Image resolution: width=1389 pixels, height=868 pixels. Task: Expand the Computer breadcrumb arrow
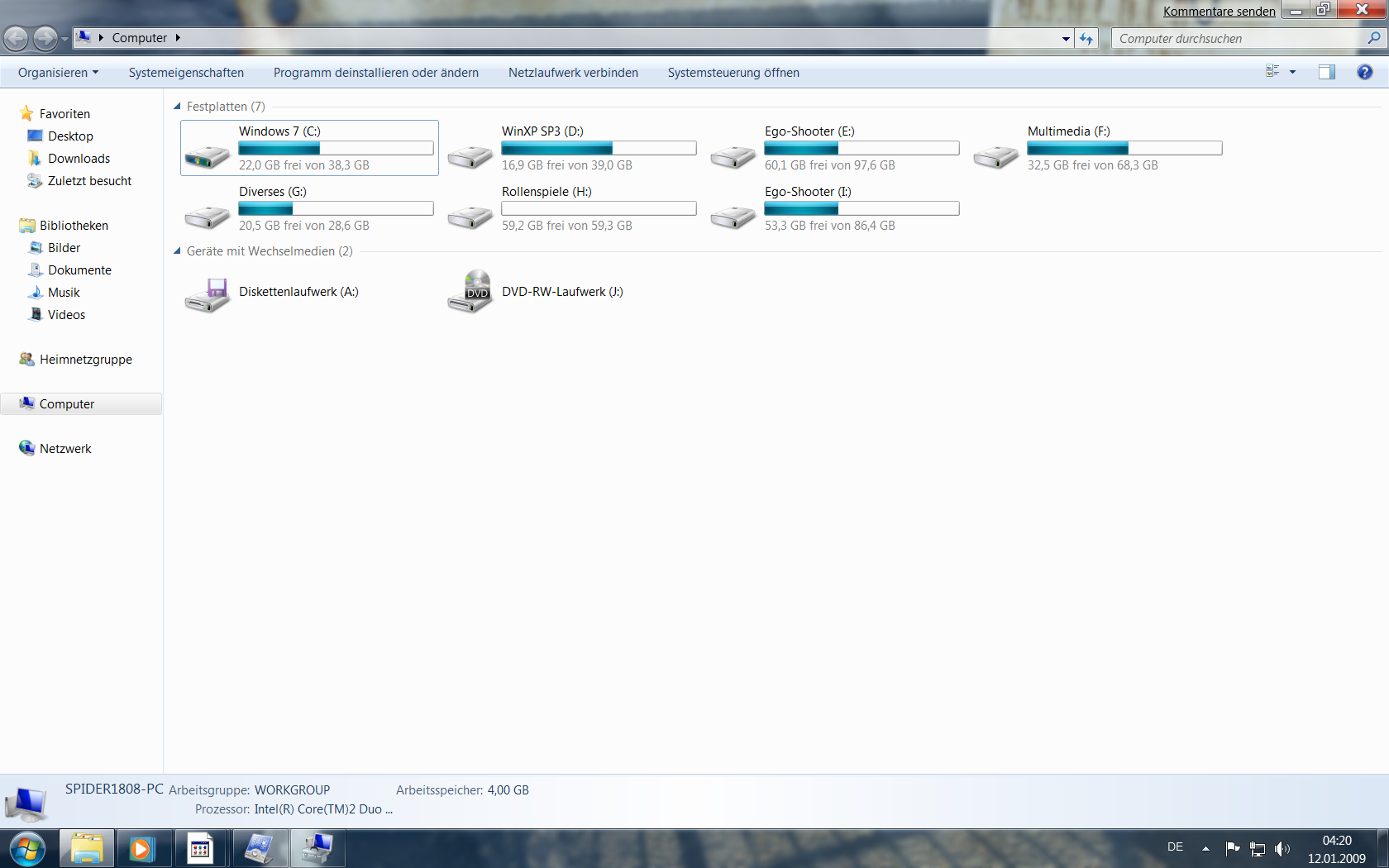pyautogui.click(x=178, y=38)
